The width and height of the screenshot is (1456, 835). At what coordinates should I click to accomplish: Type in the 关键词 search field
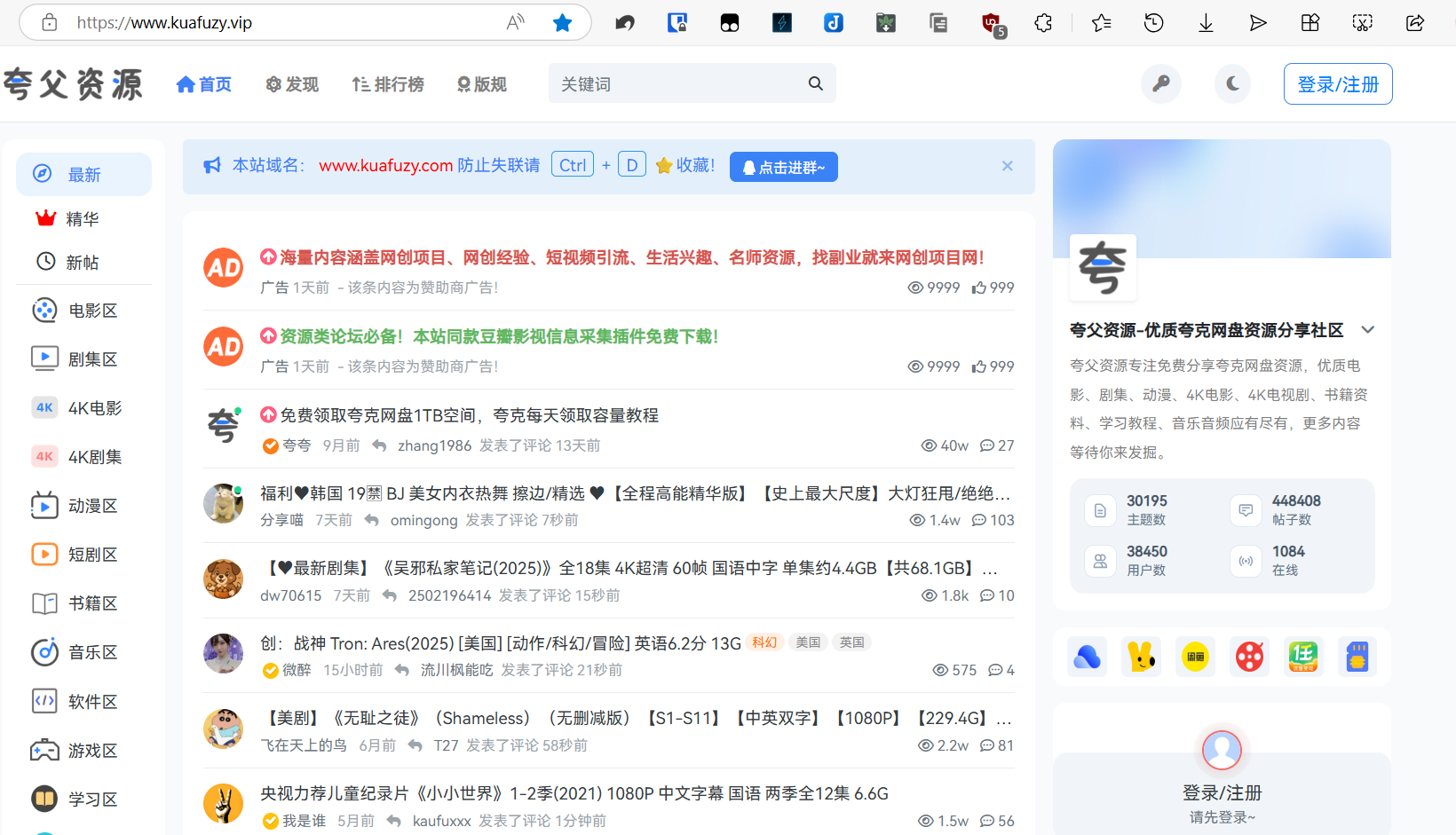(x=675, y=84)
